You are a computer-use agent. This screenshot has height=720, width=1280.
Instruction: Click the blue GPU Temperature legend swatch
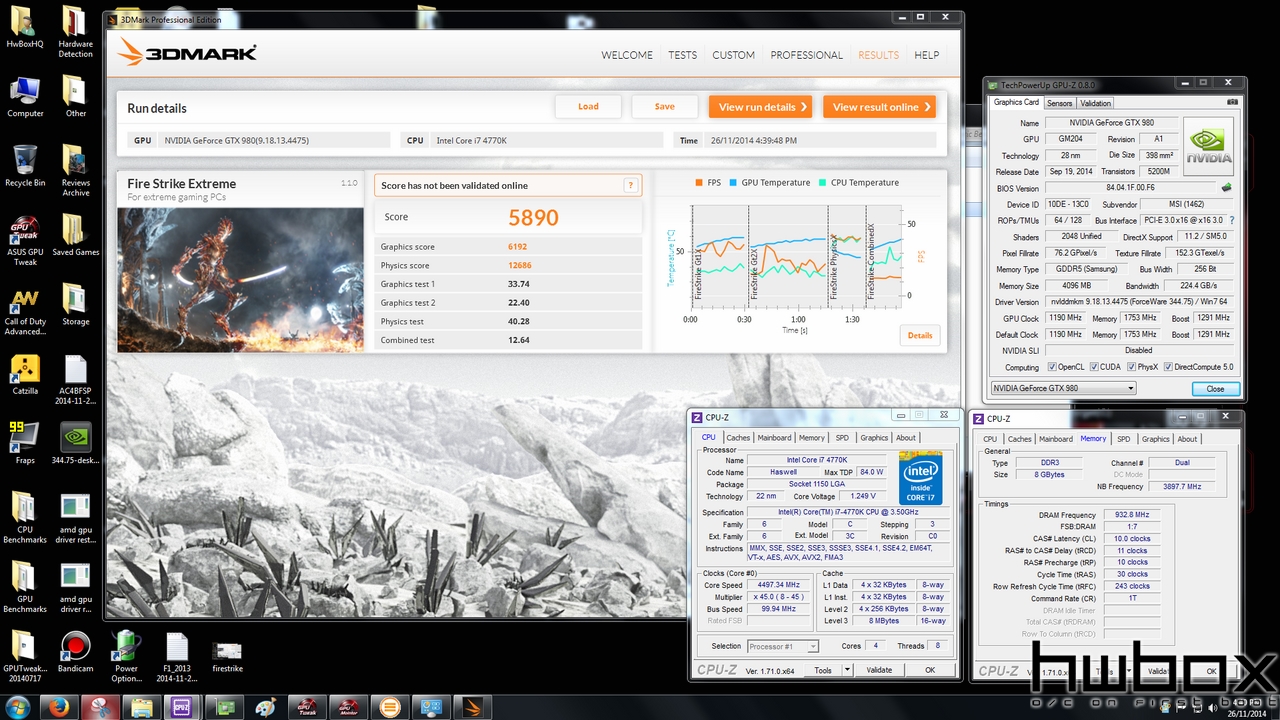click(733, 183)
